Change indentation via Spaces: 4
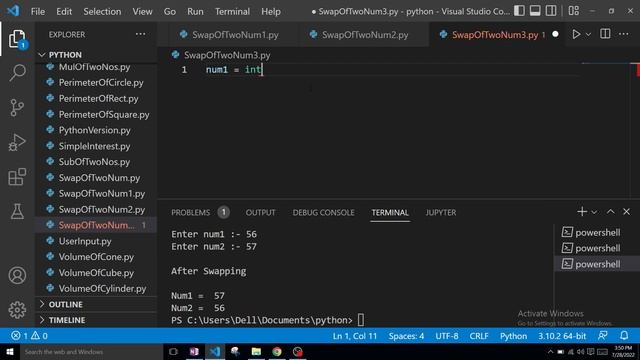This screenshot has width=640, height=360. click(406, 336)
